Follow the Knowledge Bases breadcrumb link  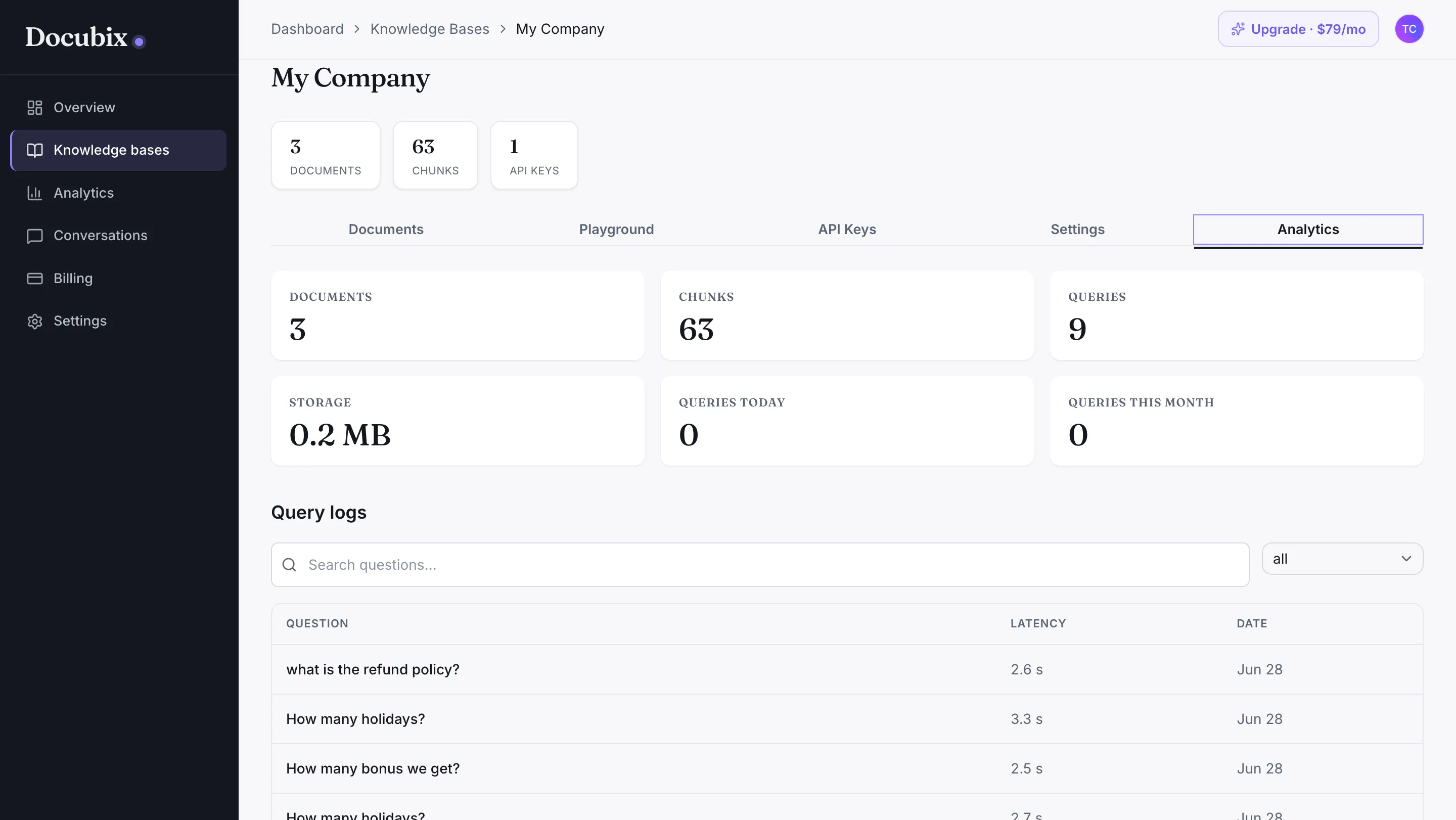(430, 29)
